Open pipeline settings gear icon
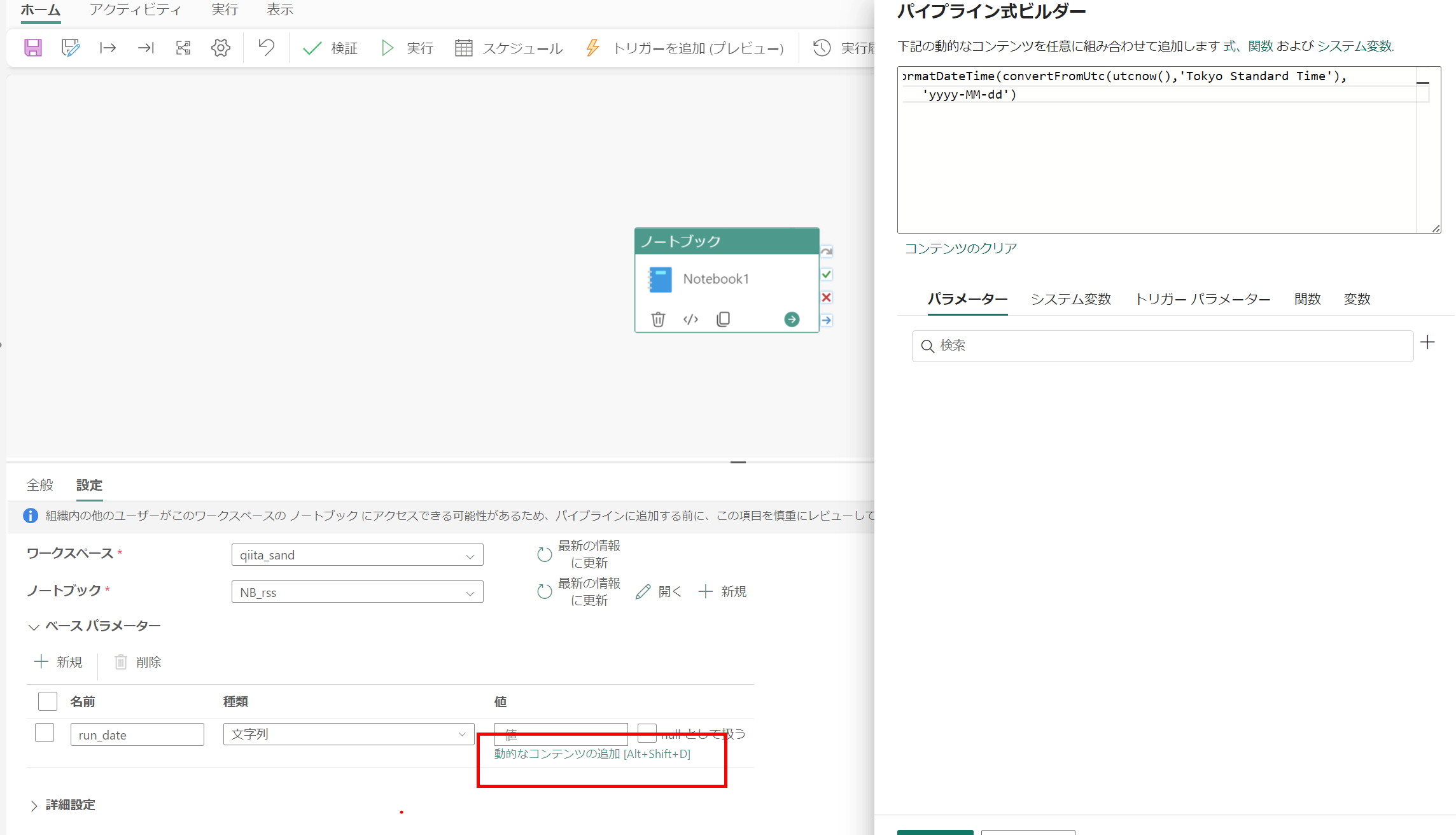Viewport: 1456px width, 835px height. pos(220,48)
